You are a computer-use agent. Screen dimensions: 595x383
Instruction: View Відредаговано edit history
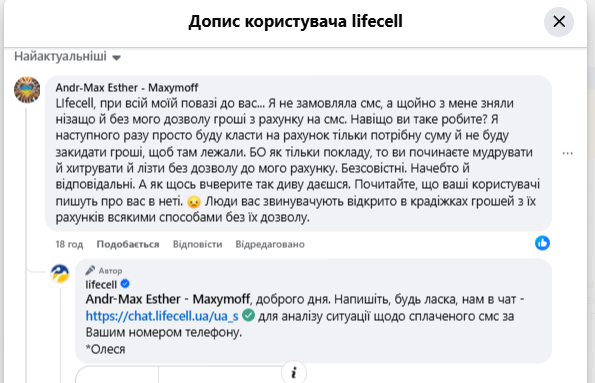coord(270,244)
